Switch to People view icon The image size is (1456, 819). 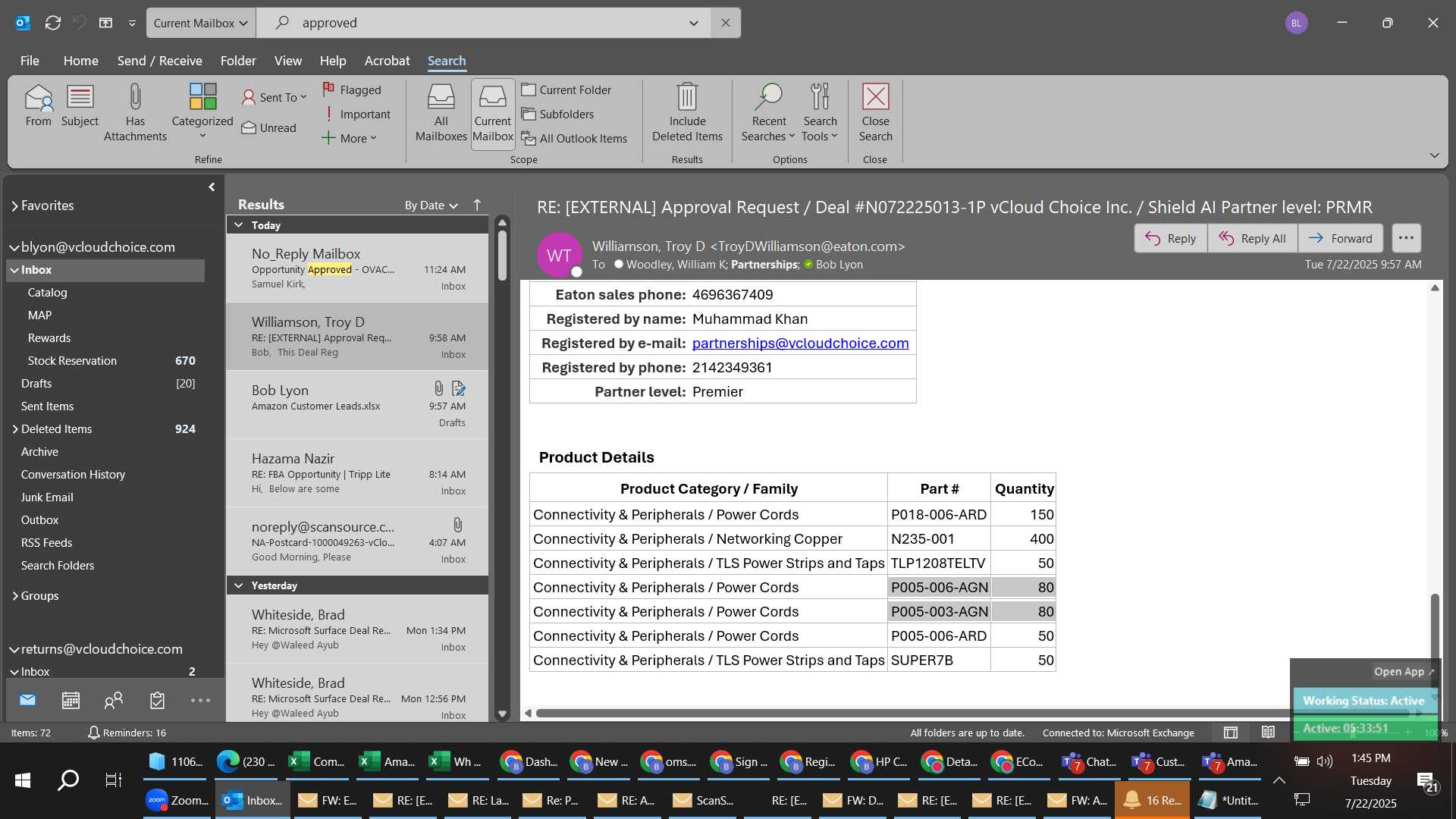[x=114, y=700]
